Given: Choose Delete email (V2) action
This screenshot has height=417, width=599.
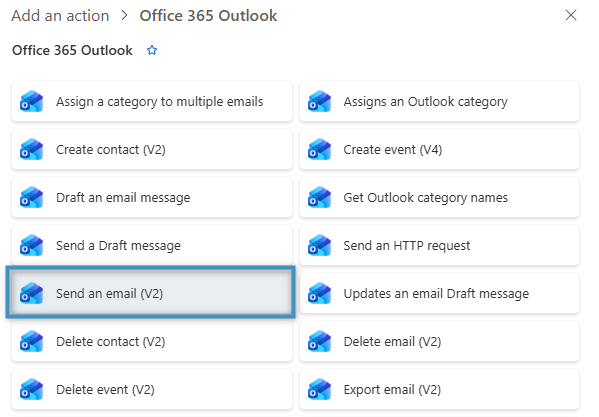Looking at the screenshot, I should click(440, 341).
